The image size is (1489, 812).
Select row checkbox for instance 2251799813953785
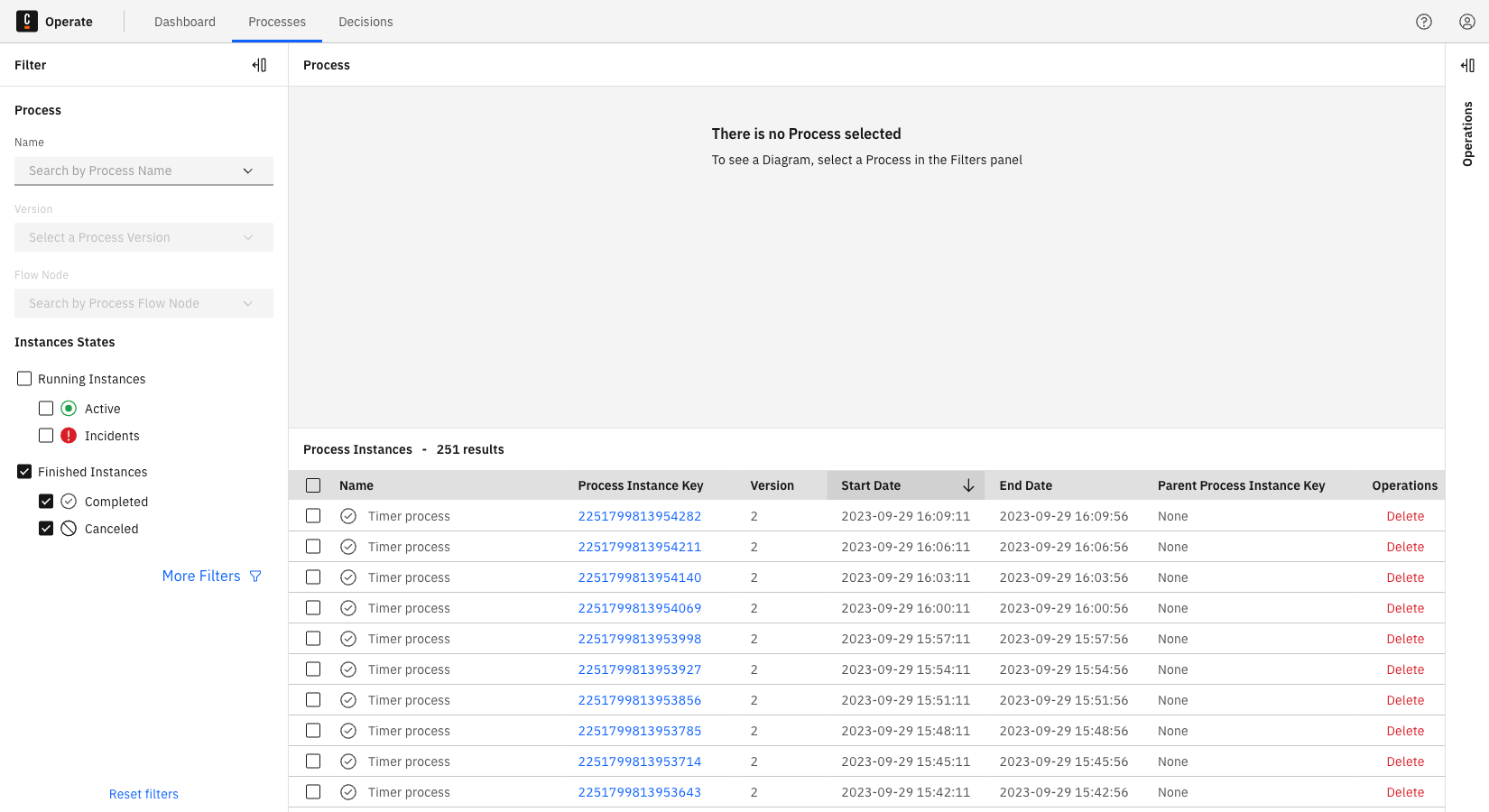(313, 731)
